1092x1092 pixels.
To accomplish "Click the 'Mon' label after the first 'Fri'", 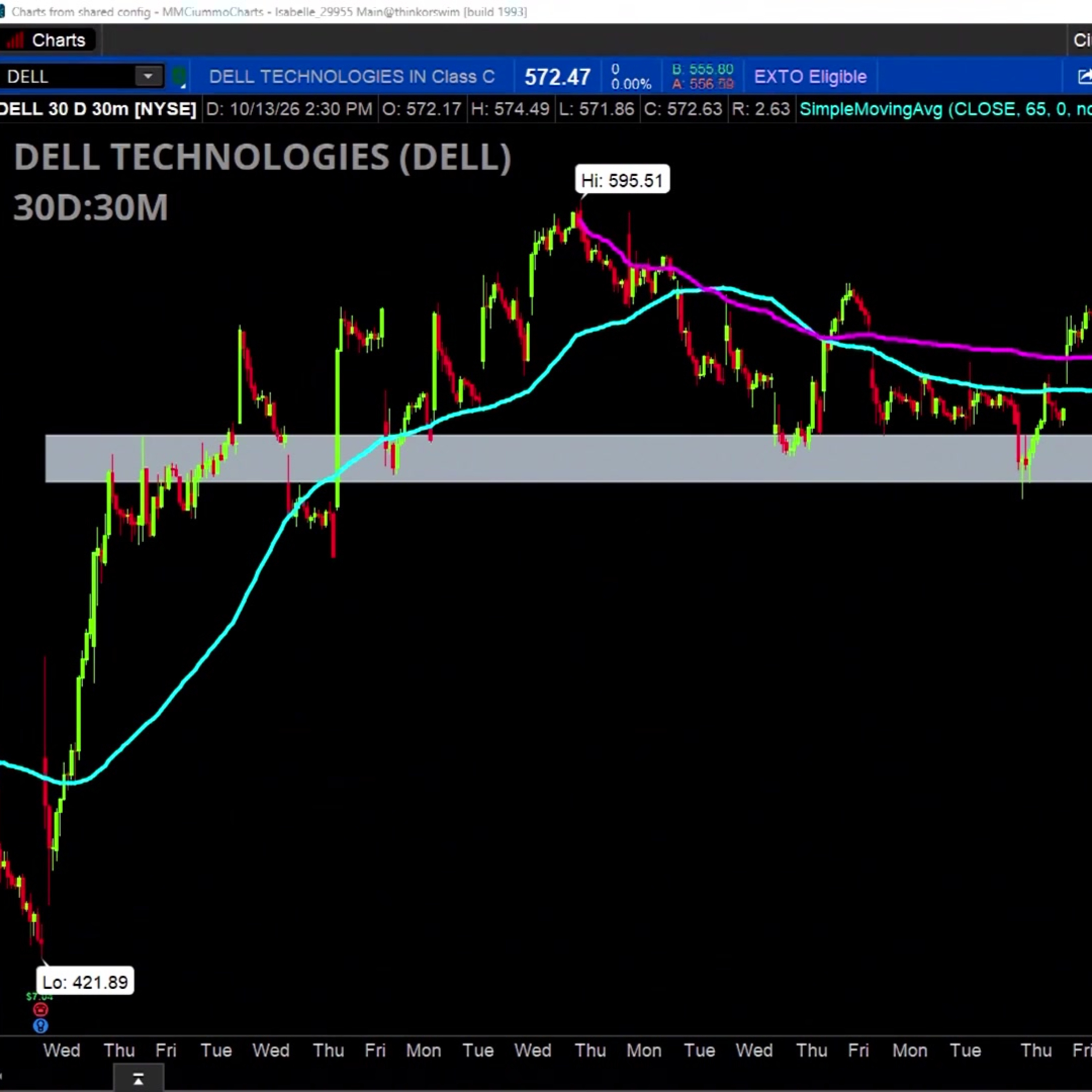I will click(423, 1051).
